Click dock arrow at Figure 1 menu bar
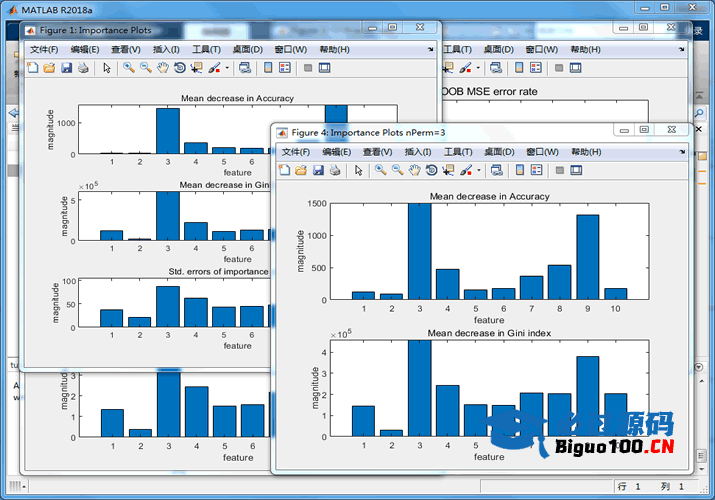Screen dimensions: 715x500 coord(430,49)
